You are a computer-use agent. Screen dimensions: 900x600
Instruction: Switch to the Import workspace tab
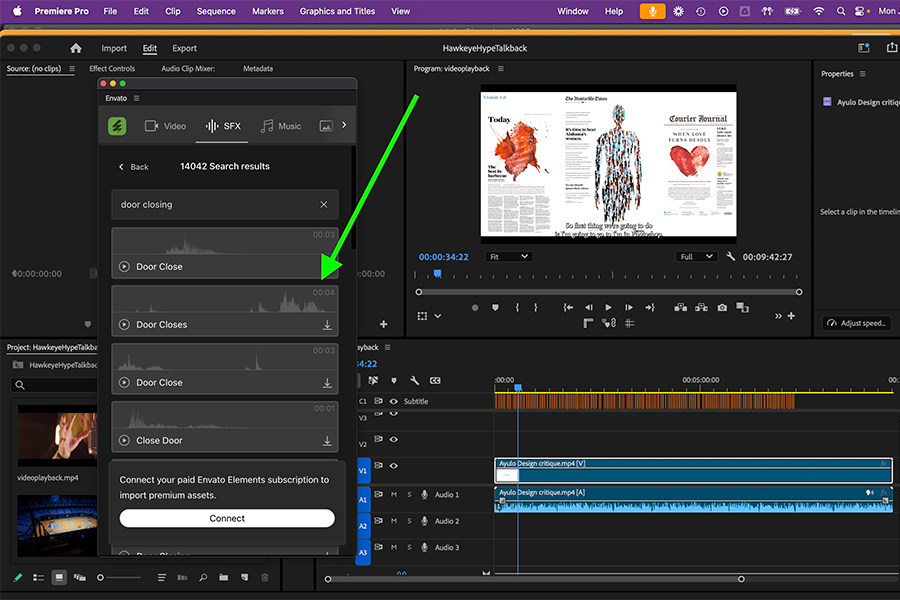(x=114, y=48)
